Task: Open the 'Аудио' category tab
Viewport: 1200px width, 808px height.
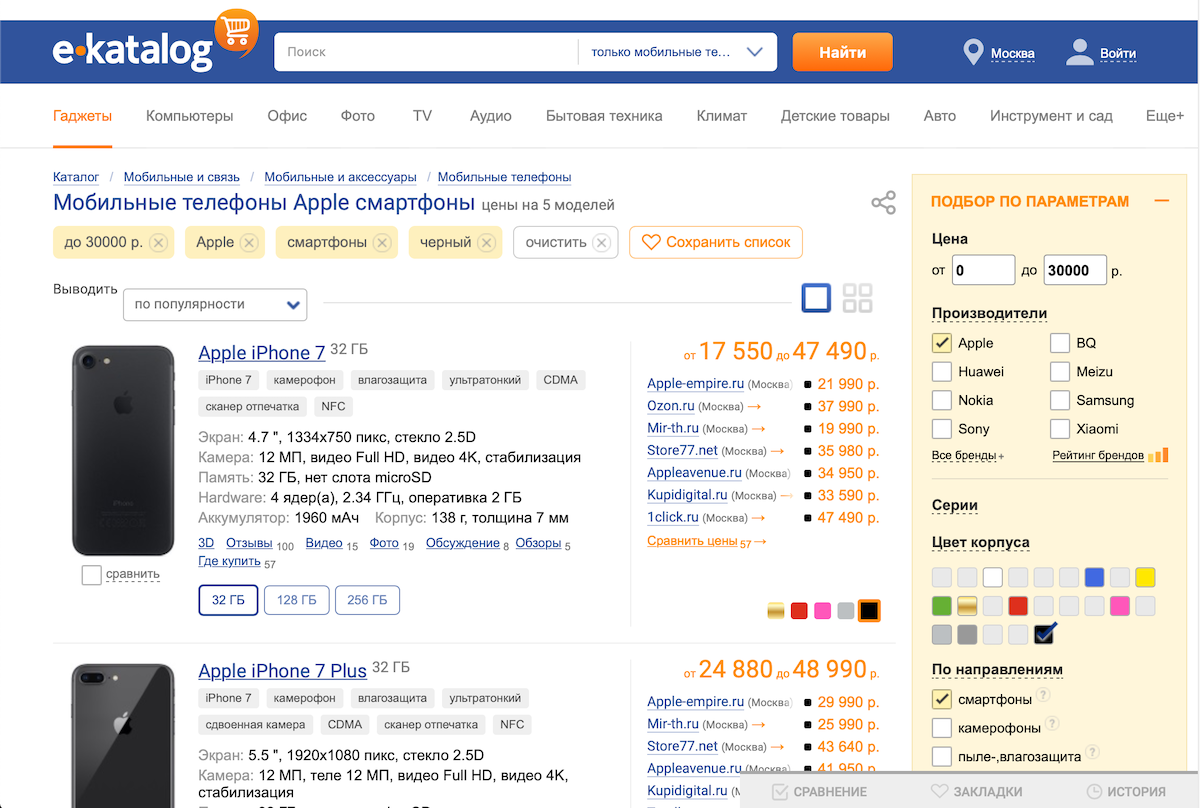Action: click(x=491, y=116)
